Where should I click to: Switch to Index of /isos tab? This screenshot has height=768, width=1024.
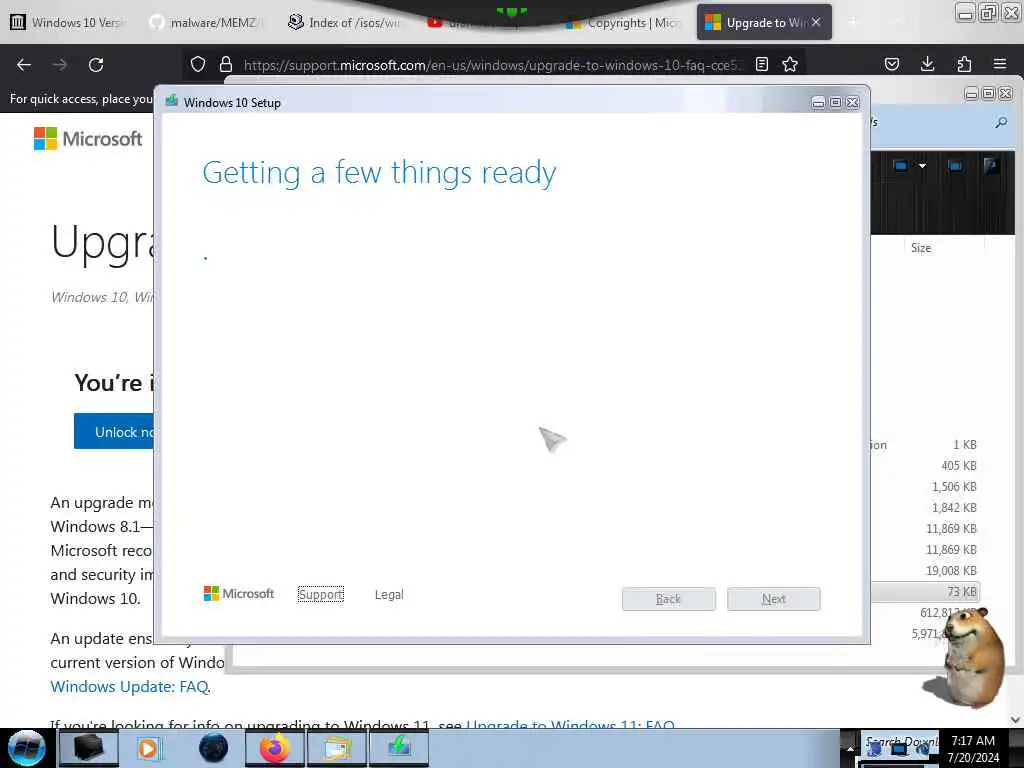(x=346, y=22)
